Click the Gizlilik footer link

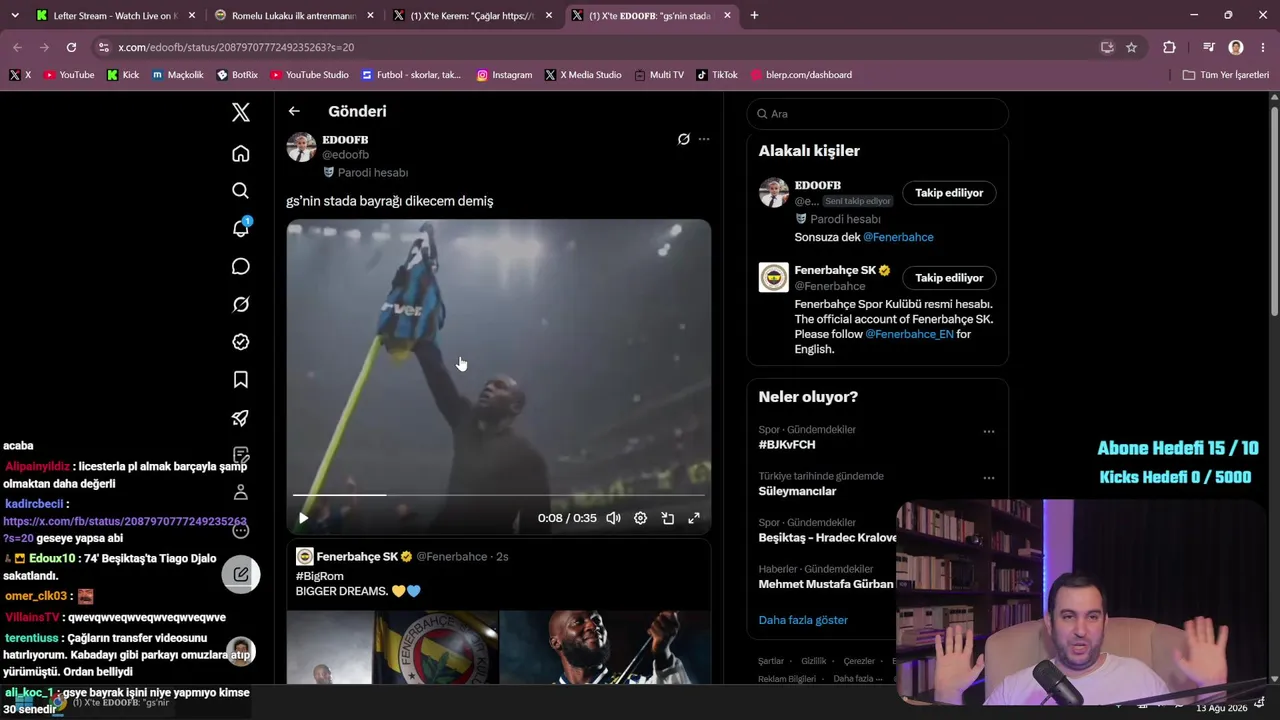click(814, 661)
